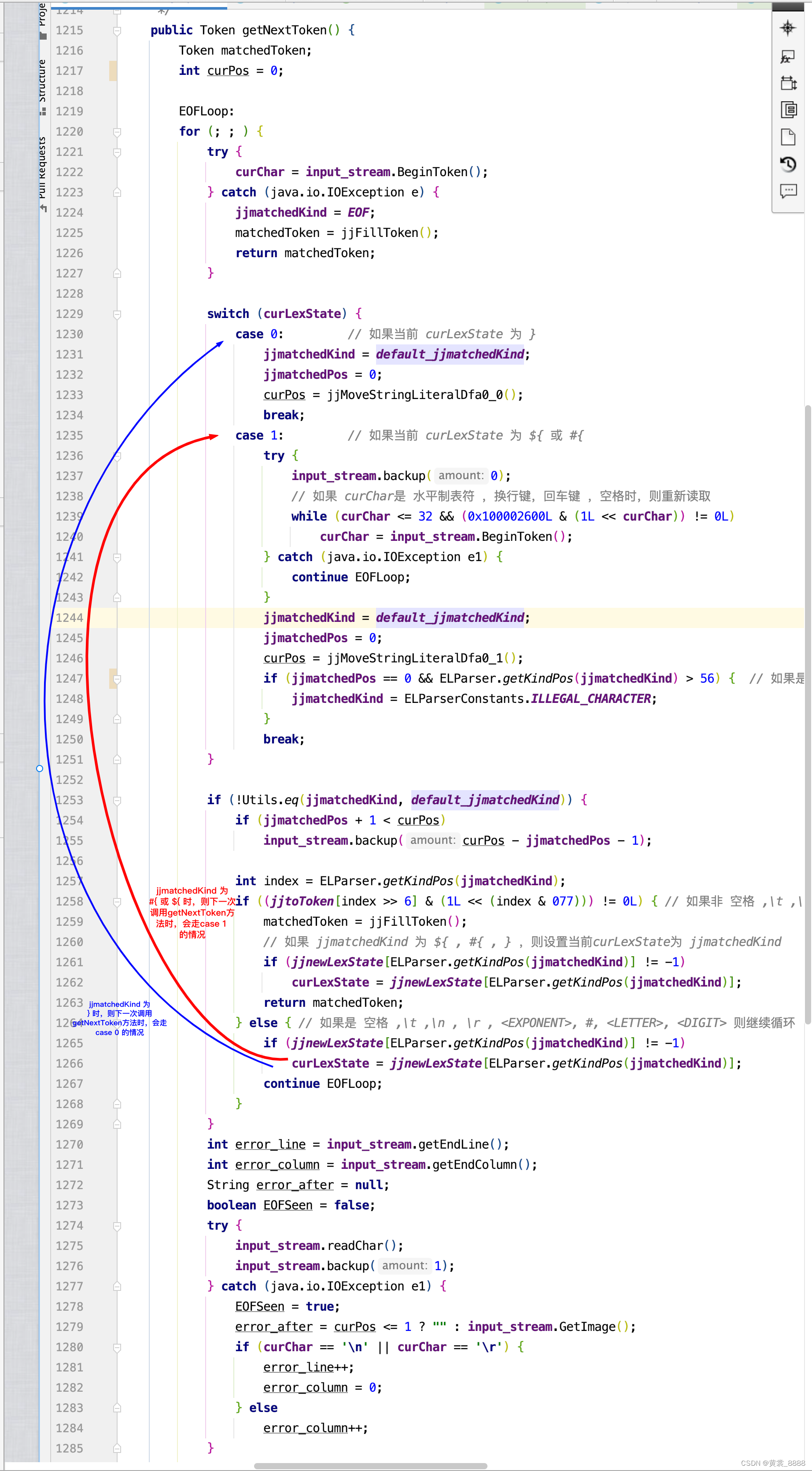Open the history clock icon in floating panel

click(x=788, y=164)
